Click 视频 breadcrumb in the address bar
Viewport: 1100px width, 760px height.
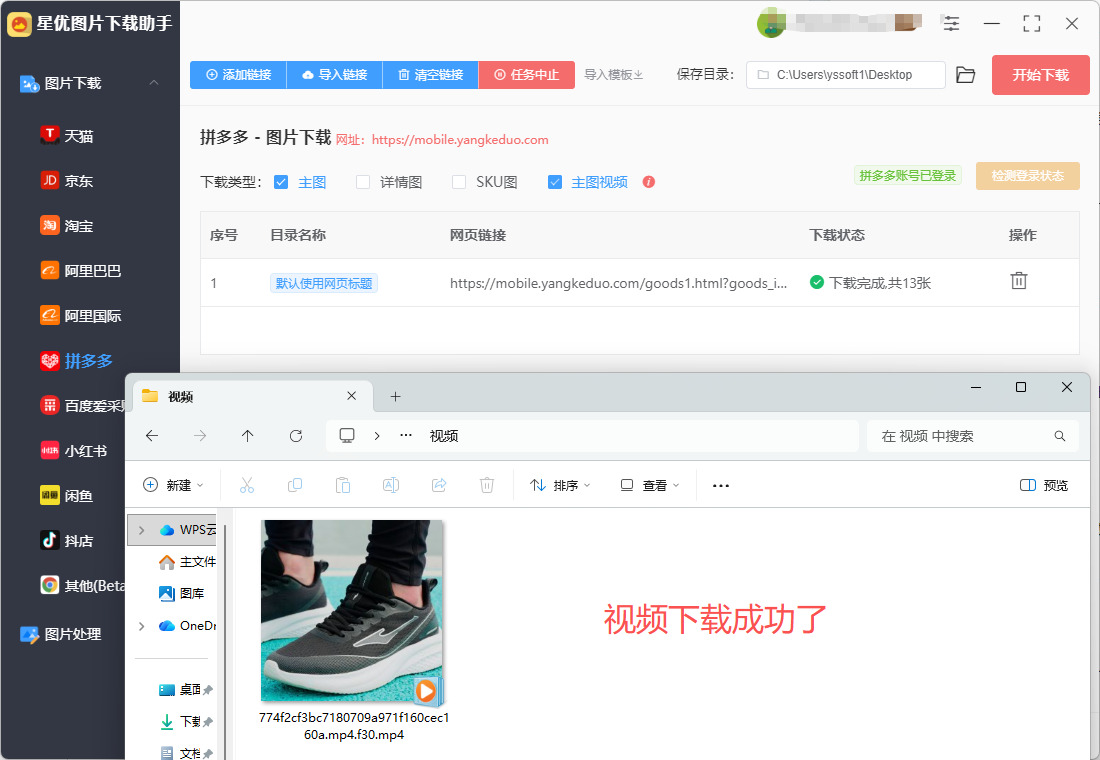[443, 436]
